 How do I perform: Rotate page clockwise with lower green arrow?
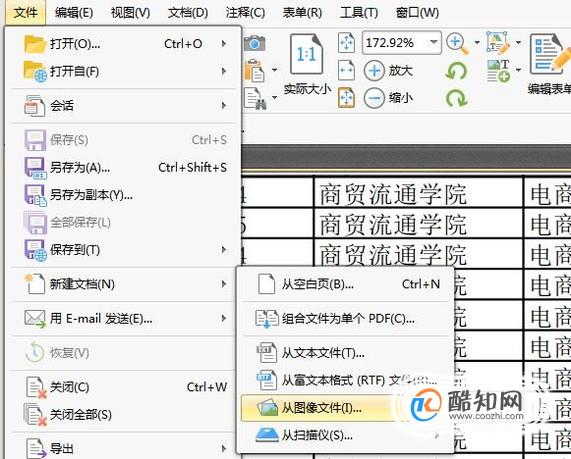(456, 98)
